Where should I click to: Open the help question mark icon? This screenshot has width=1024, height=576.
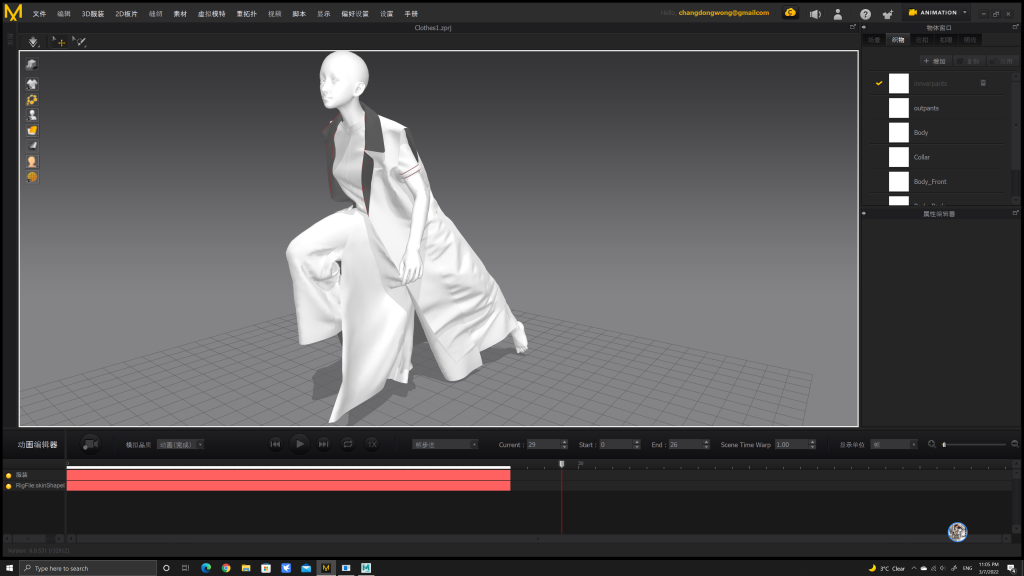[865, 14]
